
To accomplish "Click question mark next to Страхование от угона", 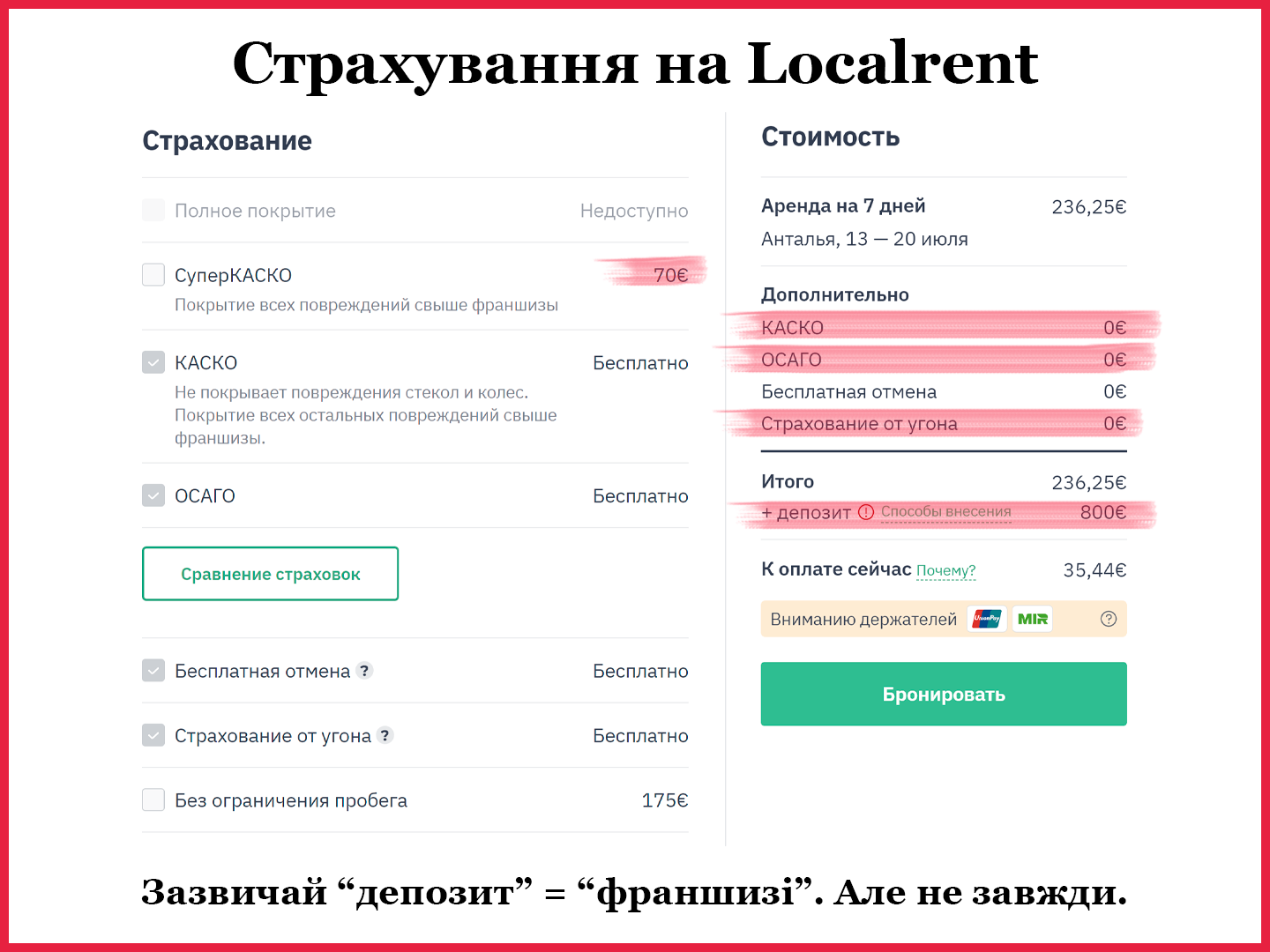I will pos(385,735).
